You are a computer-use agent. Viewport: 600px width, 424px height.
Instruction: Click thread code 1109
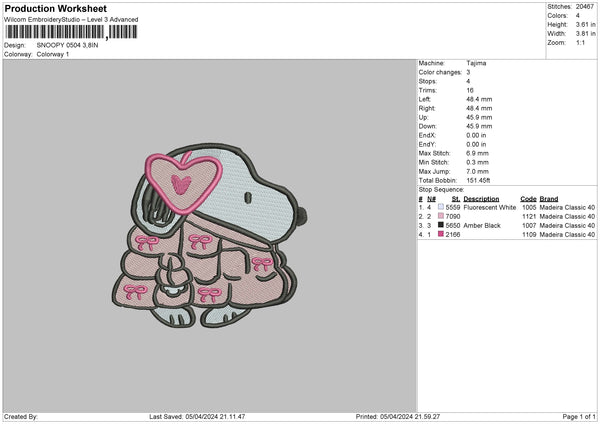(529, 234)
